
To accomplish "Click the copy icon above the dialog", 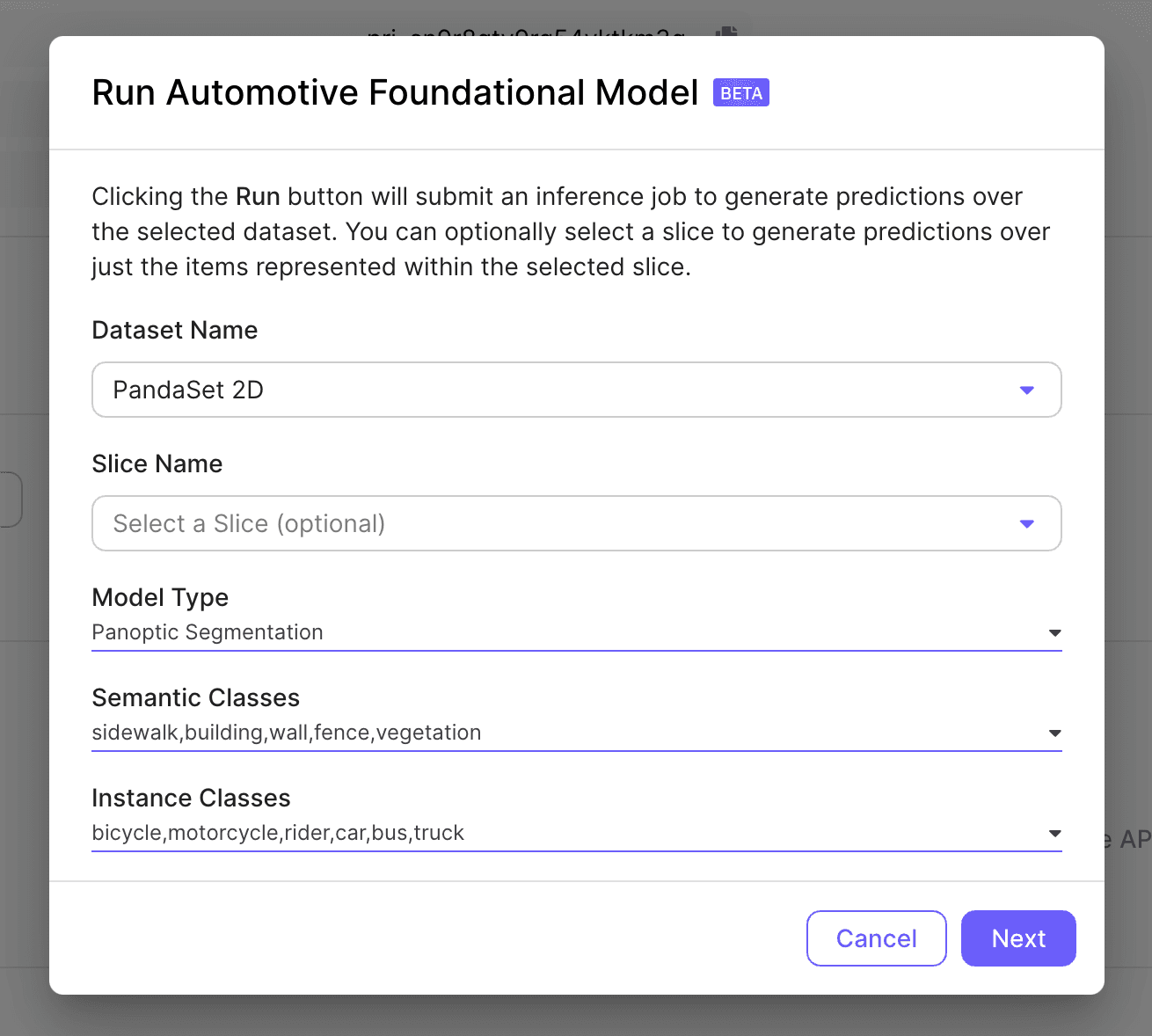I will 726,33.
